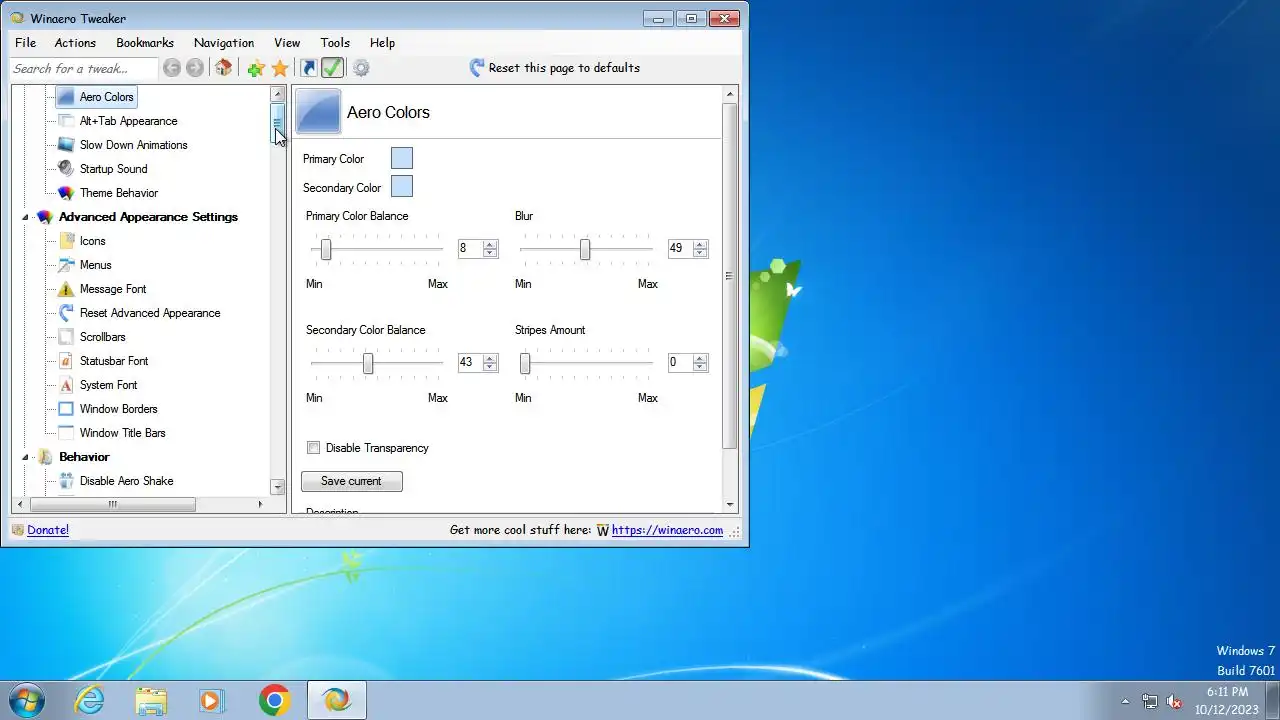Open the File menu

click(25, 43)
